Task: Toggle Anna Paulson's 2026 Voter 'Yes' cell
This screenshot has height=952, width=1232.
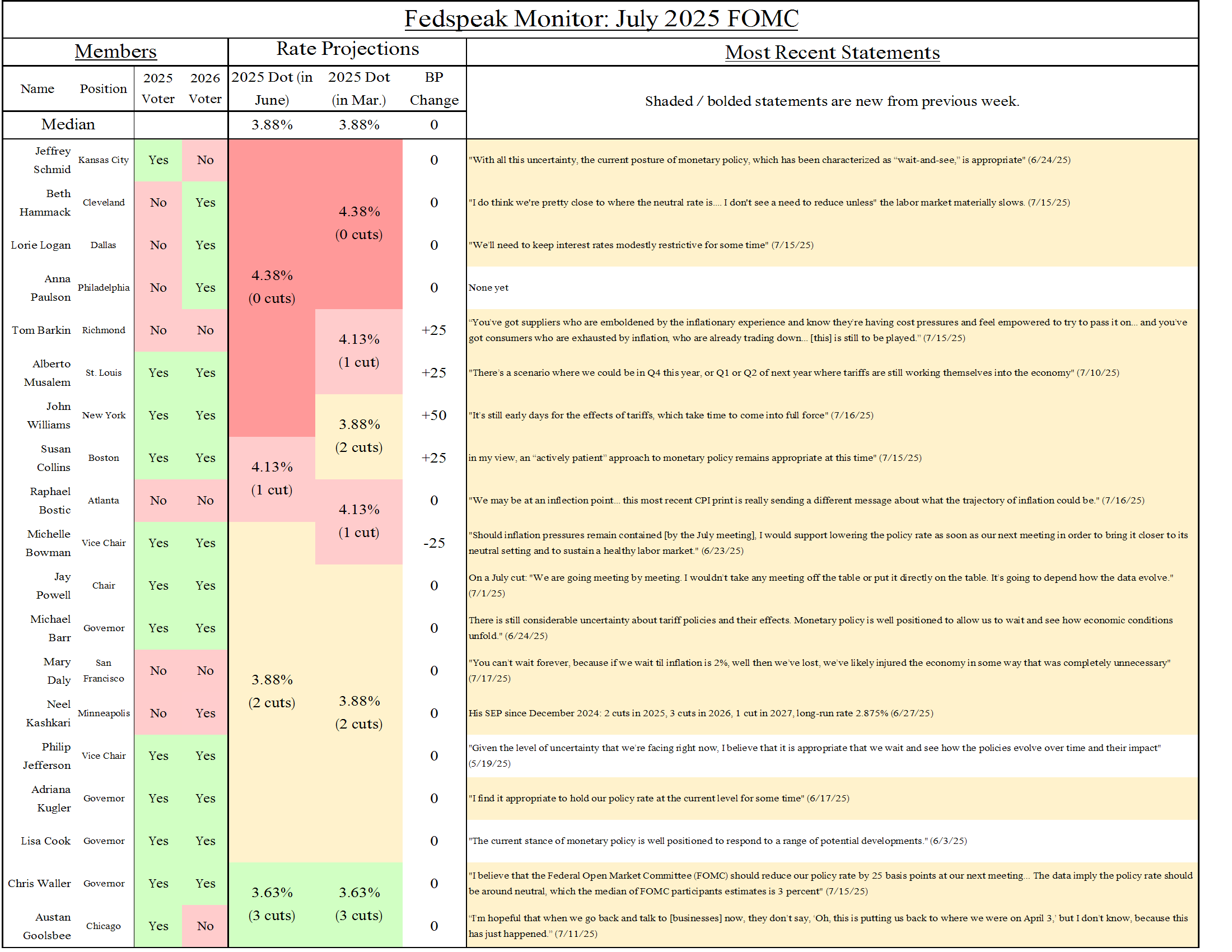Action: [206, 288]
